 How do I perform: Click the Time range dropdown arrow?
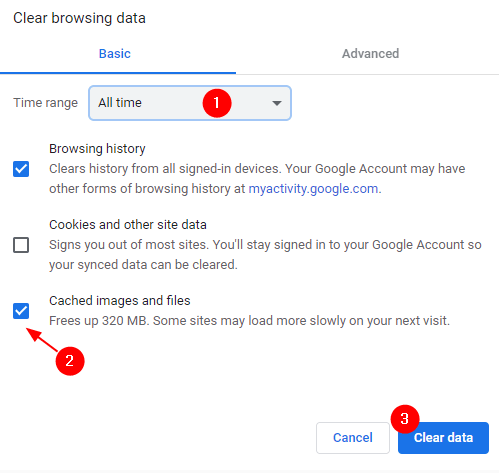276,103
